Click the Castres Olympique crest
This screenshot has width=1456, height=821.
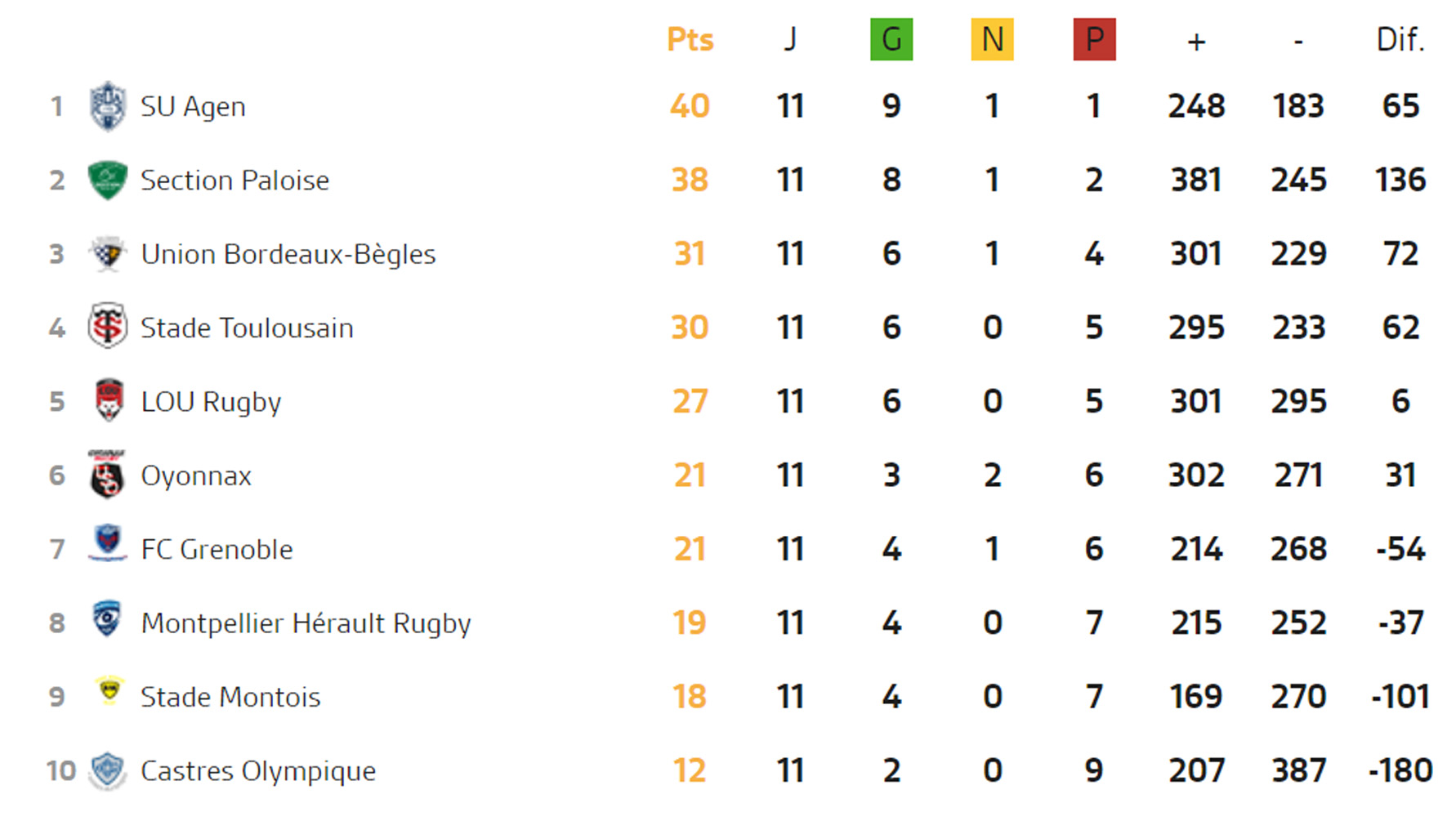pos(107,770)
